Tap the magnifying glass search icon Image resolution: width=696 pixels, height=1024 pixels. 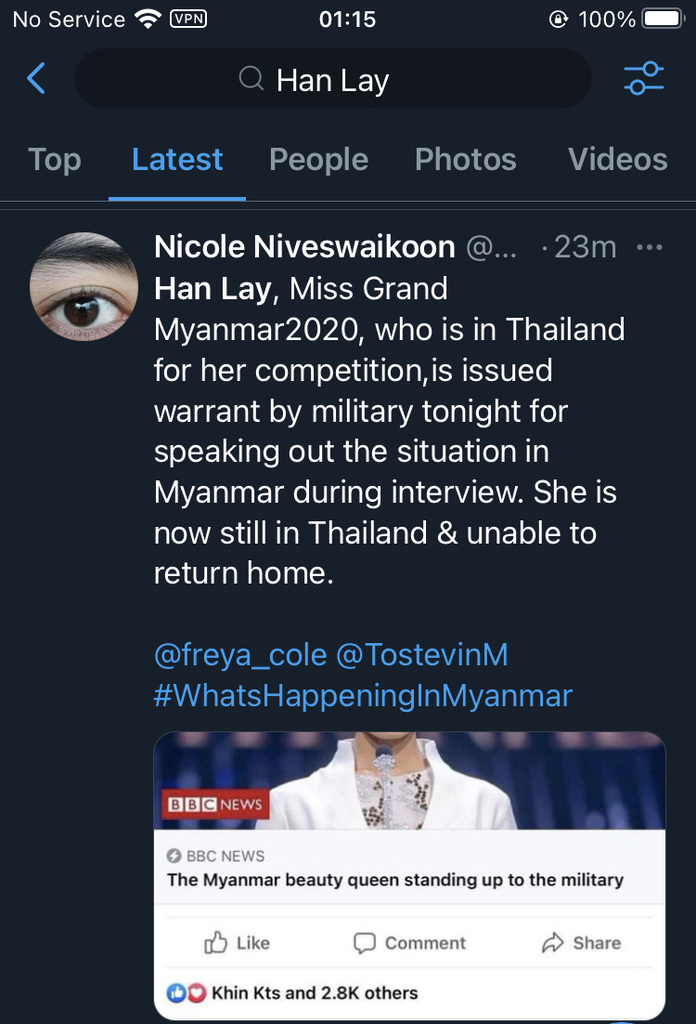tap(252, 79)
